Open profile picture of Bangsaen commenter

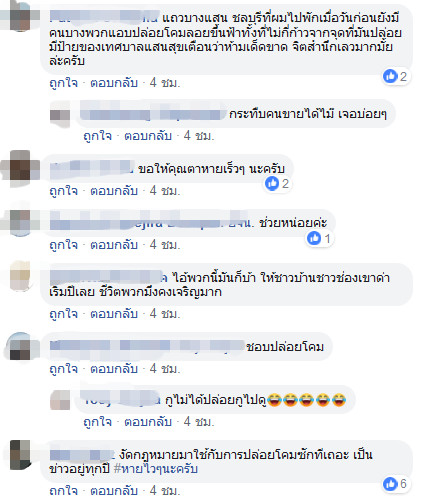click(x=20, y=16)
